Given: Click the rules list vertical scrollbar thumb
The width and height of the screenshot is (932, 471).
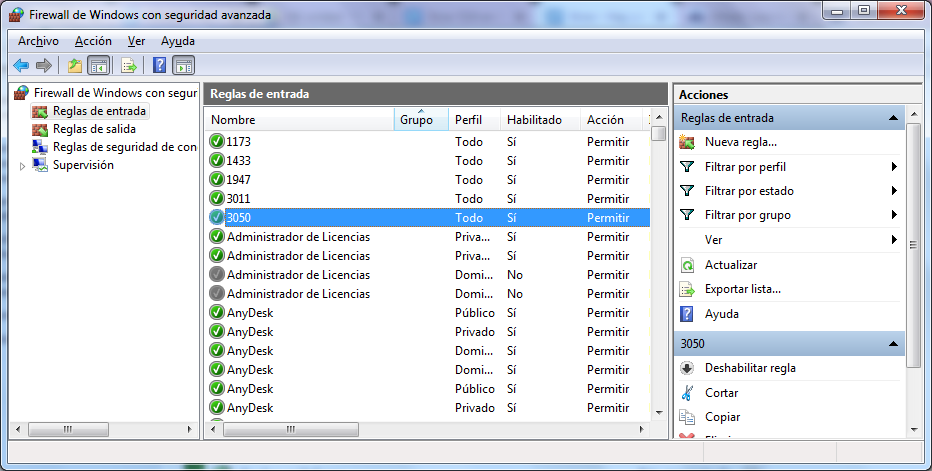Looking at the screenshot, I should coord(659,133).
